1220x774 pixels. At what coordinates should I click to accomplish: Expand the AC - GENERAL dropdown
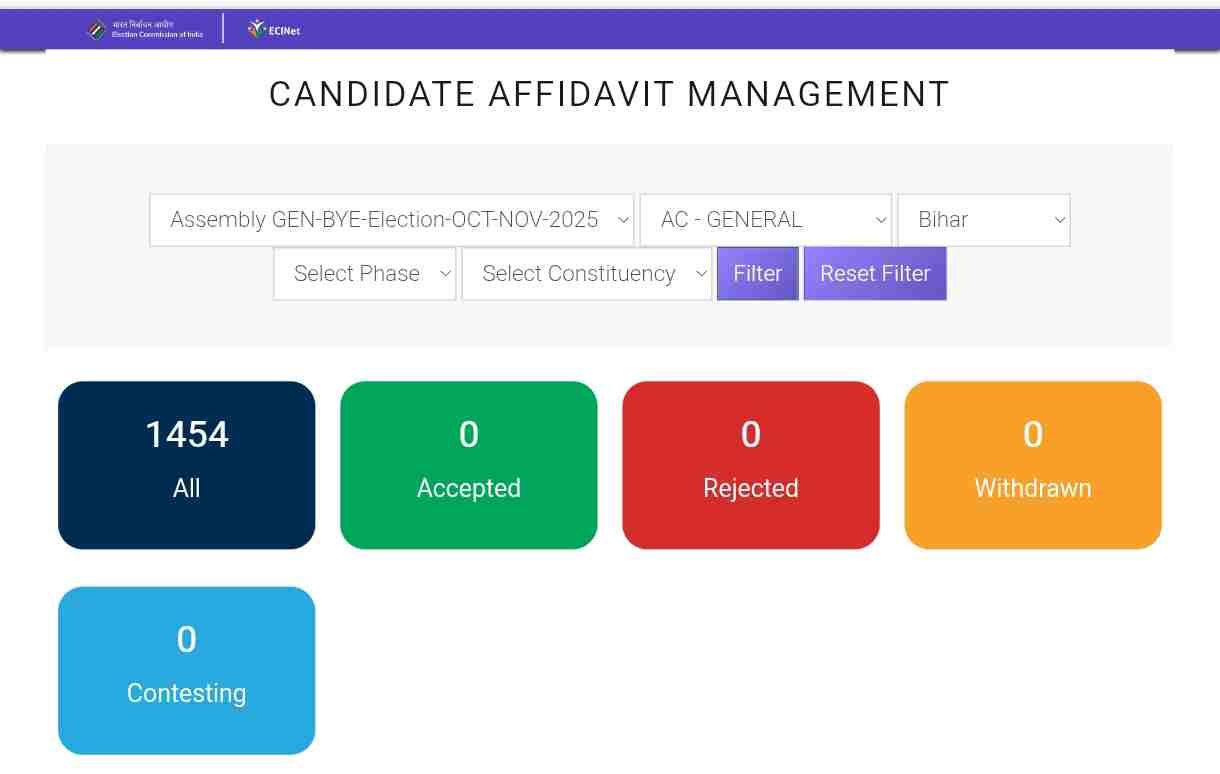(x=765, y=220)
